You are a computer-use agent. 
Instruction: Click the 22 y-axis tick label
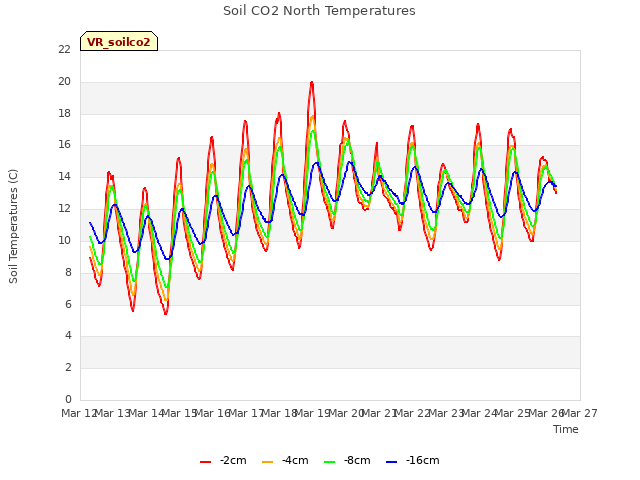[64, 49]
